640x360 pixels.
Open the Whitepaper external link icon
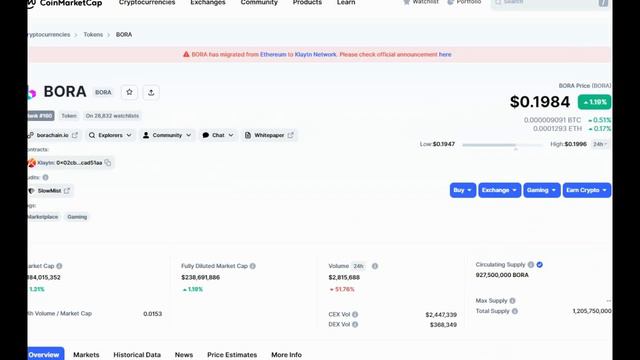(290, 135)
